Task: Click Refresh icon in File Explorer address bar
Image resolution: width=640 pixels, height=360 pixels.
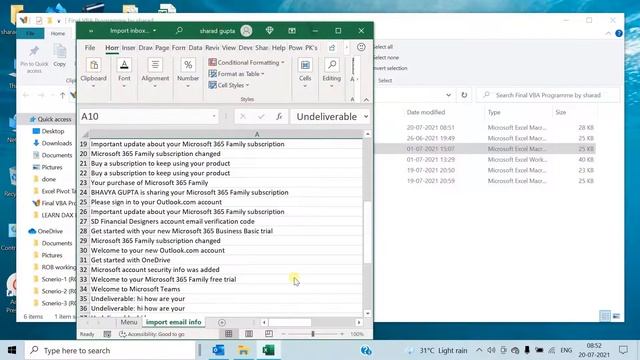Action: coord(464,95)
